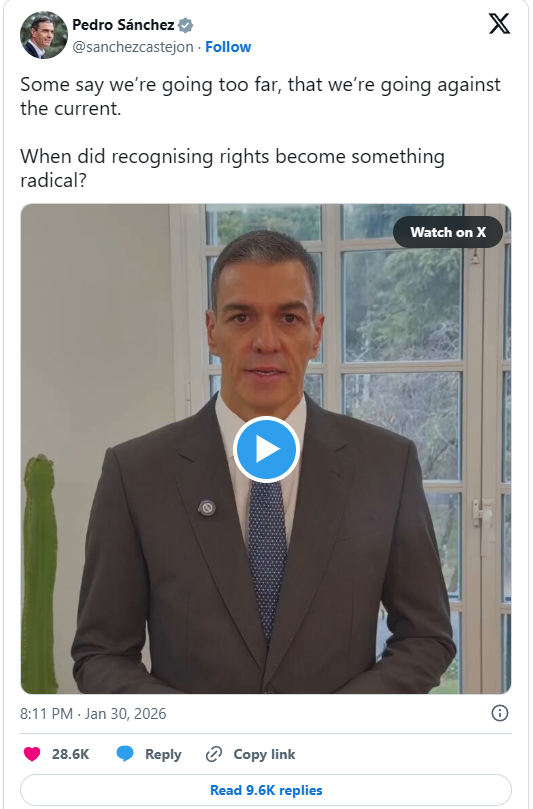This screenshot has width=533, height=809.
Task: Click the X logo icon
Action: tap(499, 24)
